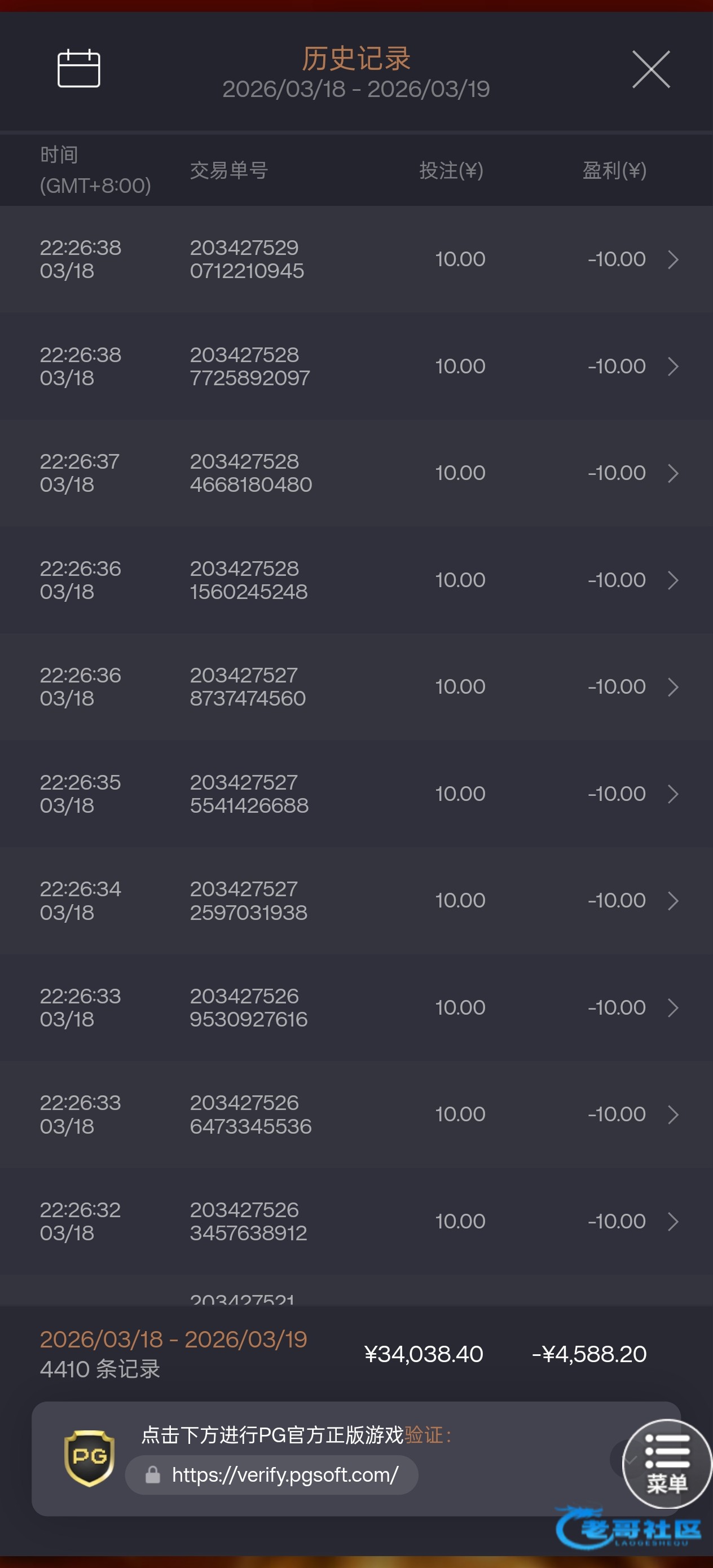Open details arrow for transaction 8737474560

[x=672, y=686]
